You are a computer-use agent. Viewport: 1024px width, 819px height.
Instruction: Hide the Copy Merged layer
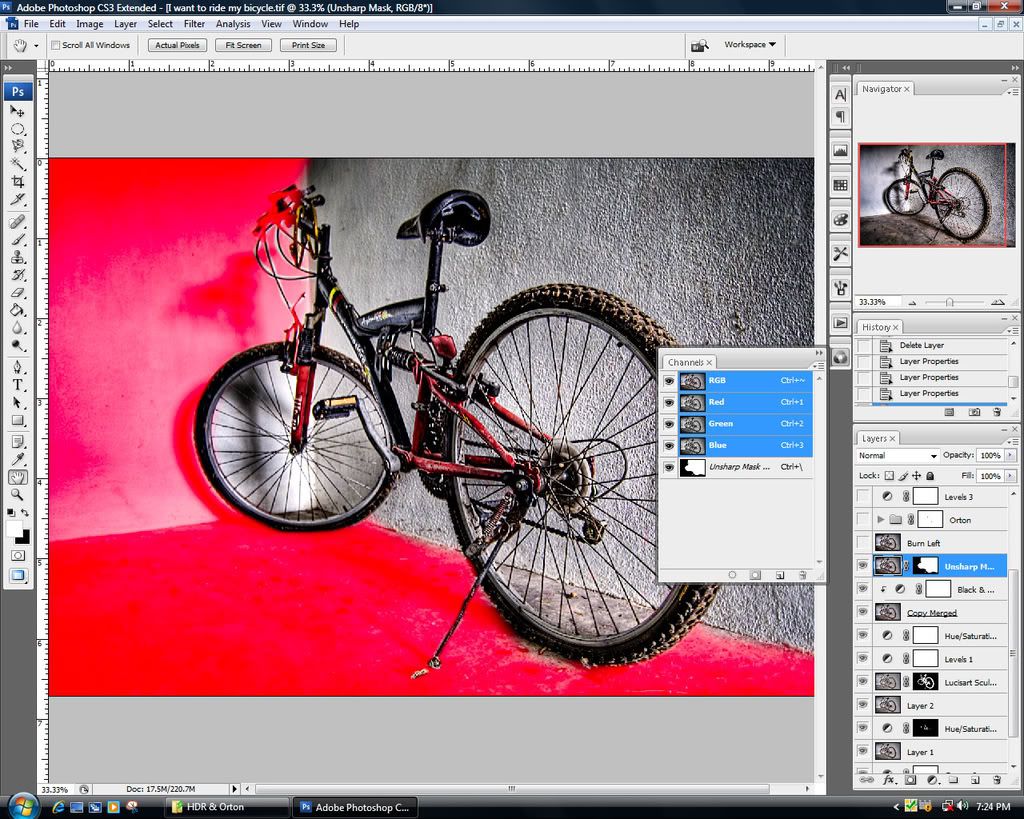(x=863, y=612)
